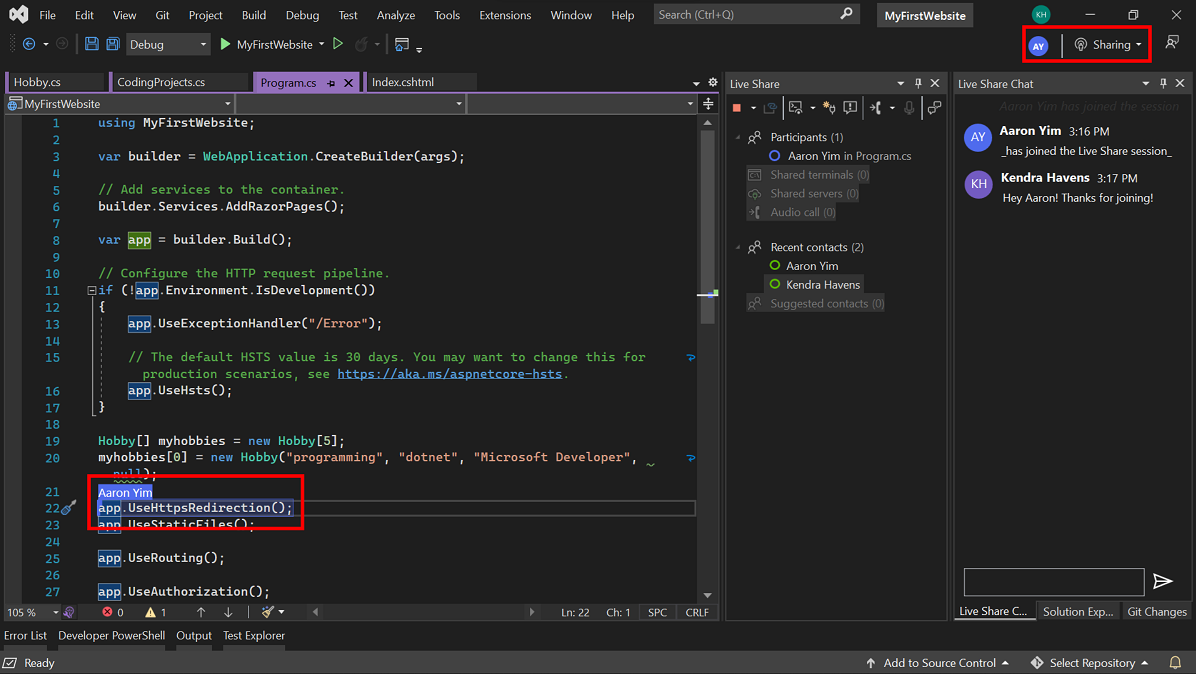Open the Git menu
The image size is (1196, 674).
tap(162, 14)
